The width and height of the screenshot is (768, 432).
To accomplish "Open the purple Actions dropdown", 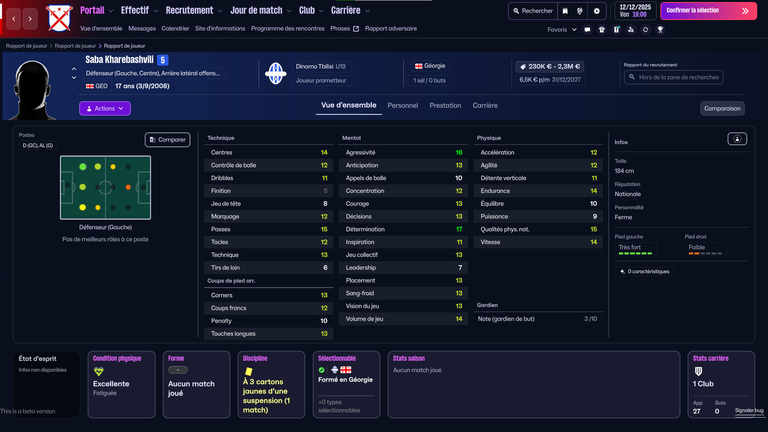I will (x=105, y=108).
